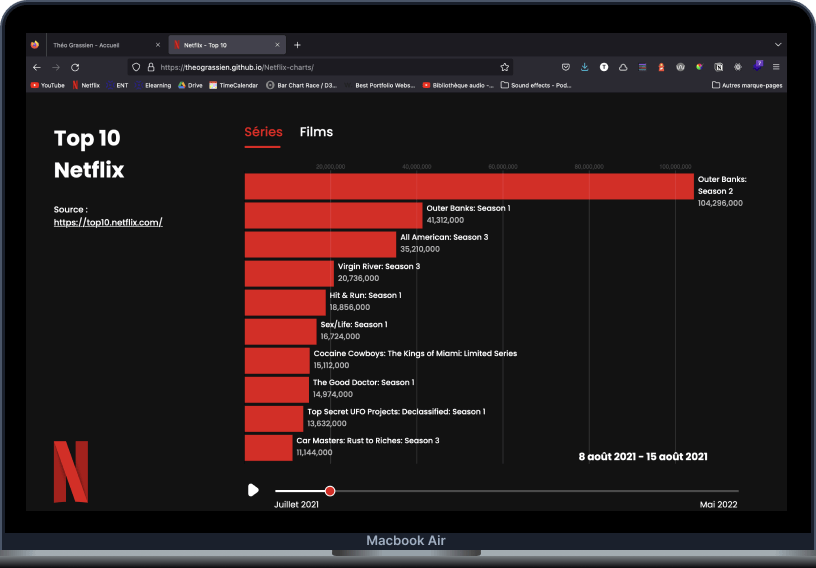Viewport: 816px width, 568px height.
Task: Open the Drive bookmark
Action: pos(190,85)
